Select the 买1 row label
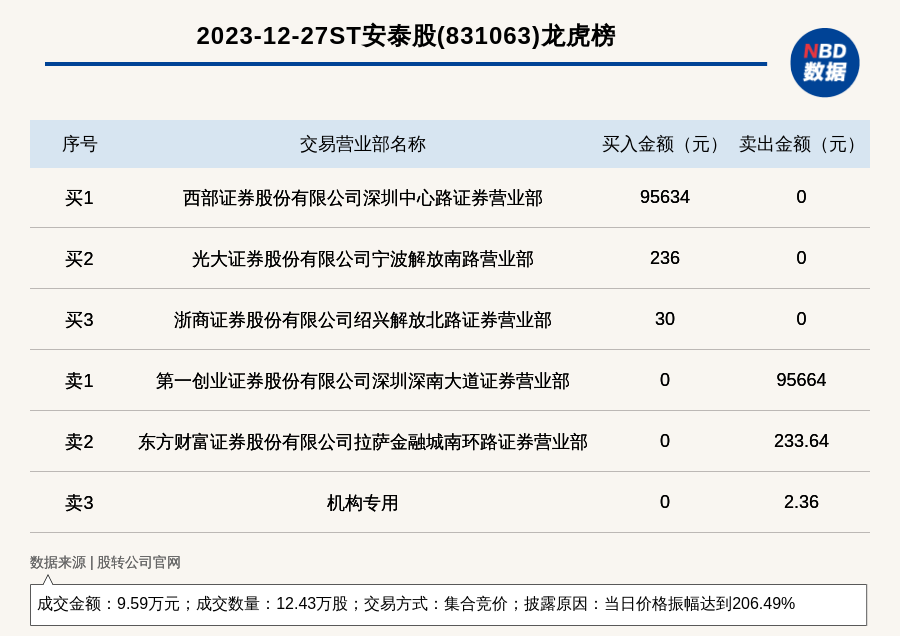This screenshot has width=900, height=636. [x=79, y=198]
